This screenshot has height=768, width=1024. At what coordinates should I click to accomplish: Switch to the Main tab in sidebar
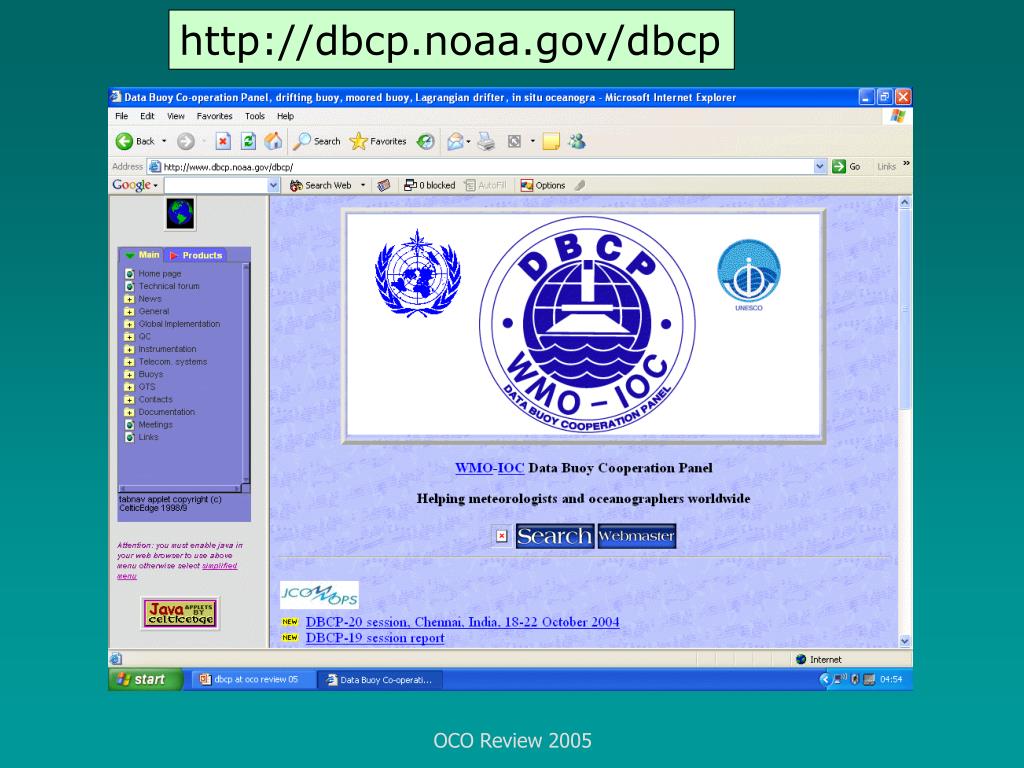click(x=142, y=255)
